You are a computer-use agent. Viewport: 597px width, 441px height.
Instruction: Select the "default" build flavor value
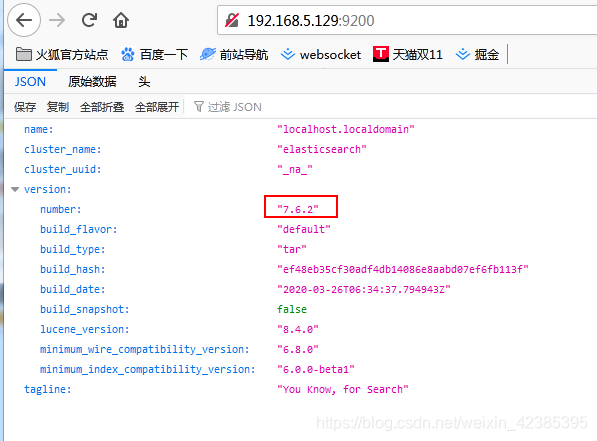click(304, 229)
